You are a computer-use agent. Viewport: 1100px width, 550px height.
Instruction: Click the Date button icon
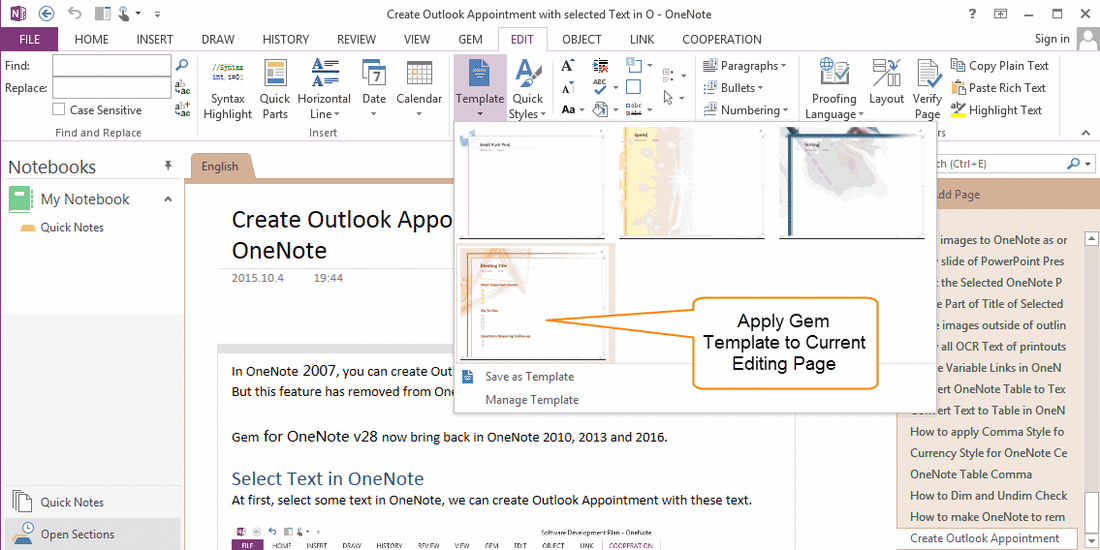[x=374, y=72]
